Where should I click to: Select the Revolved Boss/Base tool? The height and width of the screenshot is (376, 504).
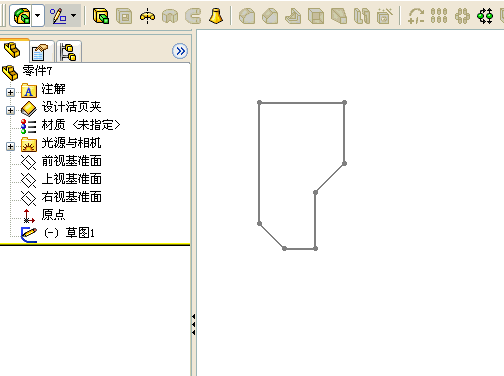tap(147, 16)
